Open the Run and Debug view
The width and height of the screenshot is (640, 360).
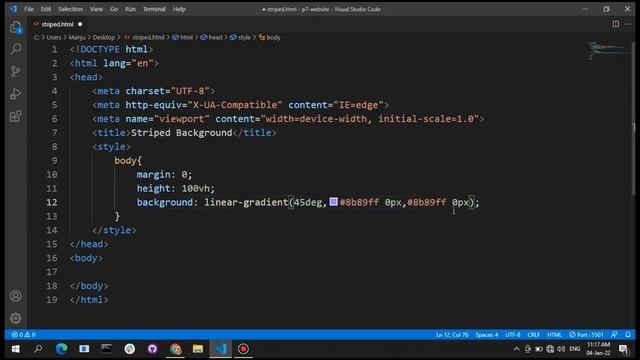[16, 94]
